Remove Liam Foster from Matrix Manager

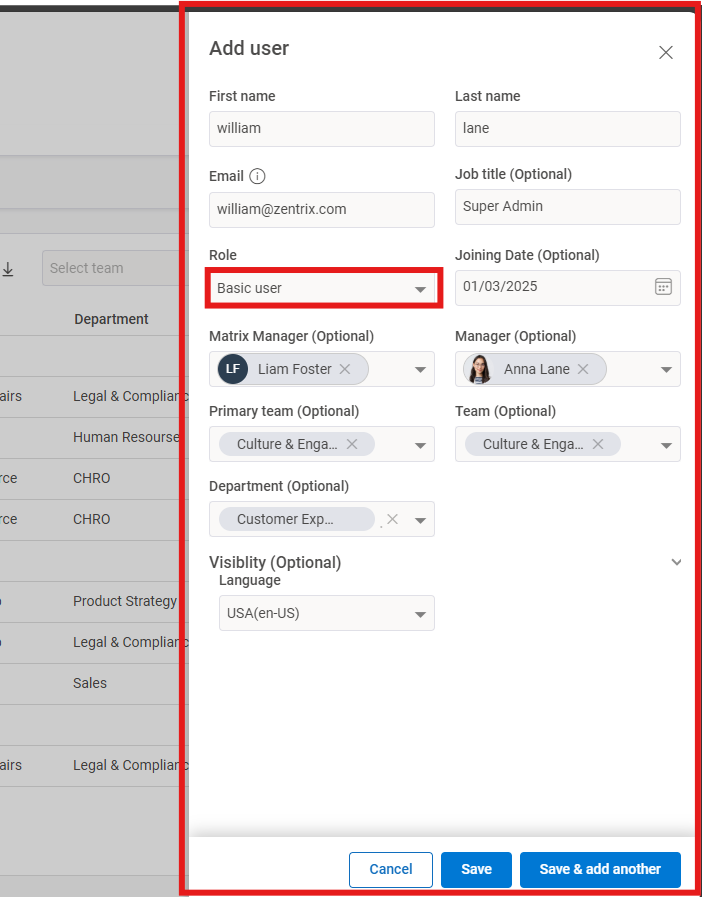click(344, 369)
